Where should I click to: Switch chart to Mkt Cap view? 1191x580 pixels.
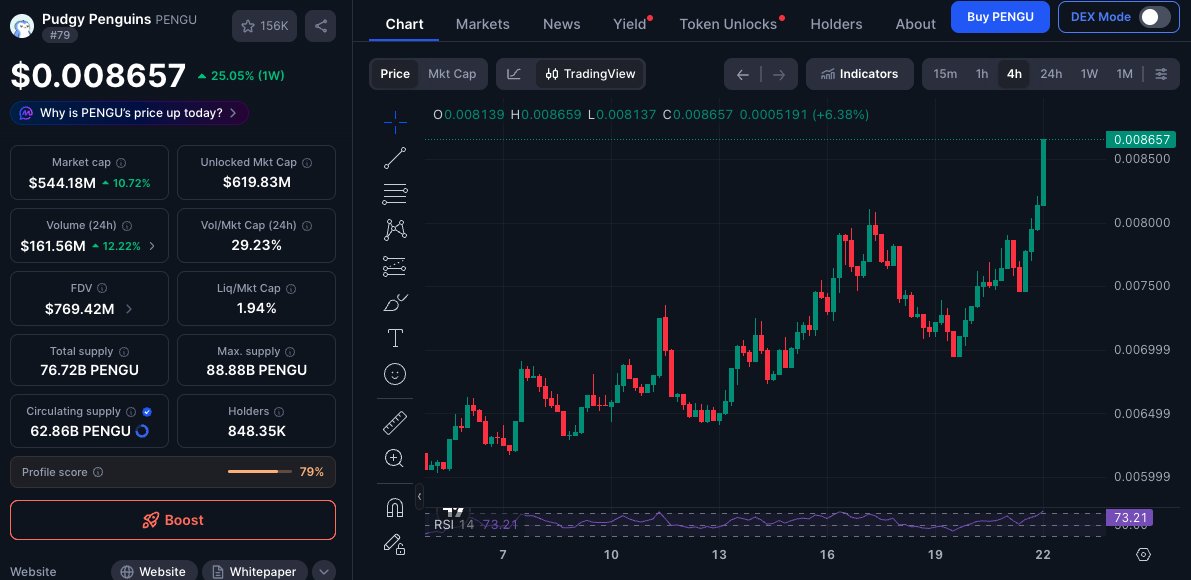[x=452, y=74]
